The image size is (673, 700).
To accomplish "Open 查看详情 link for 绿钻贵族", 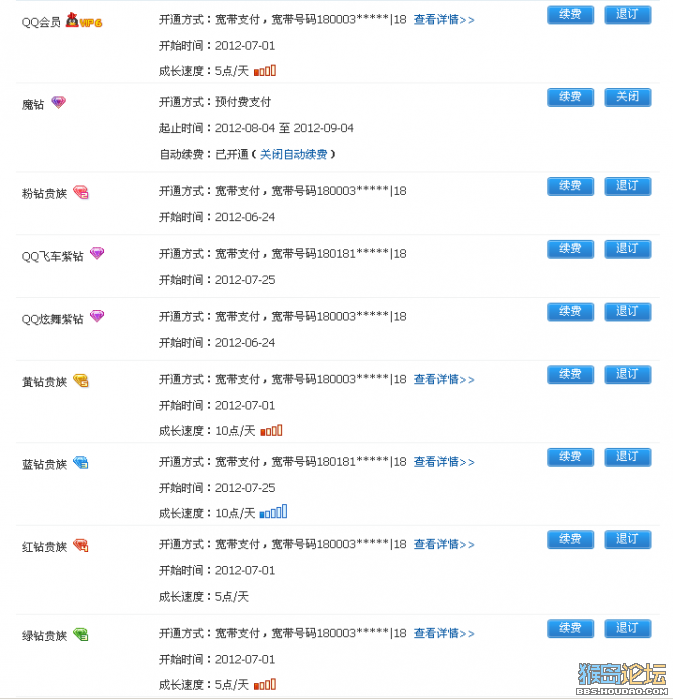I will [x=444, y=633].
